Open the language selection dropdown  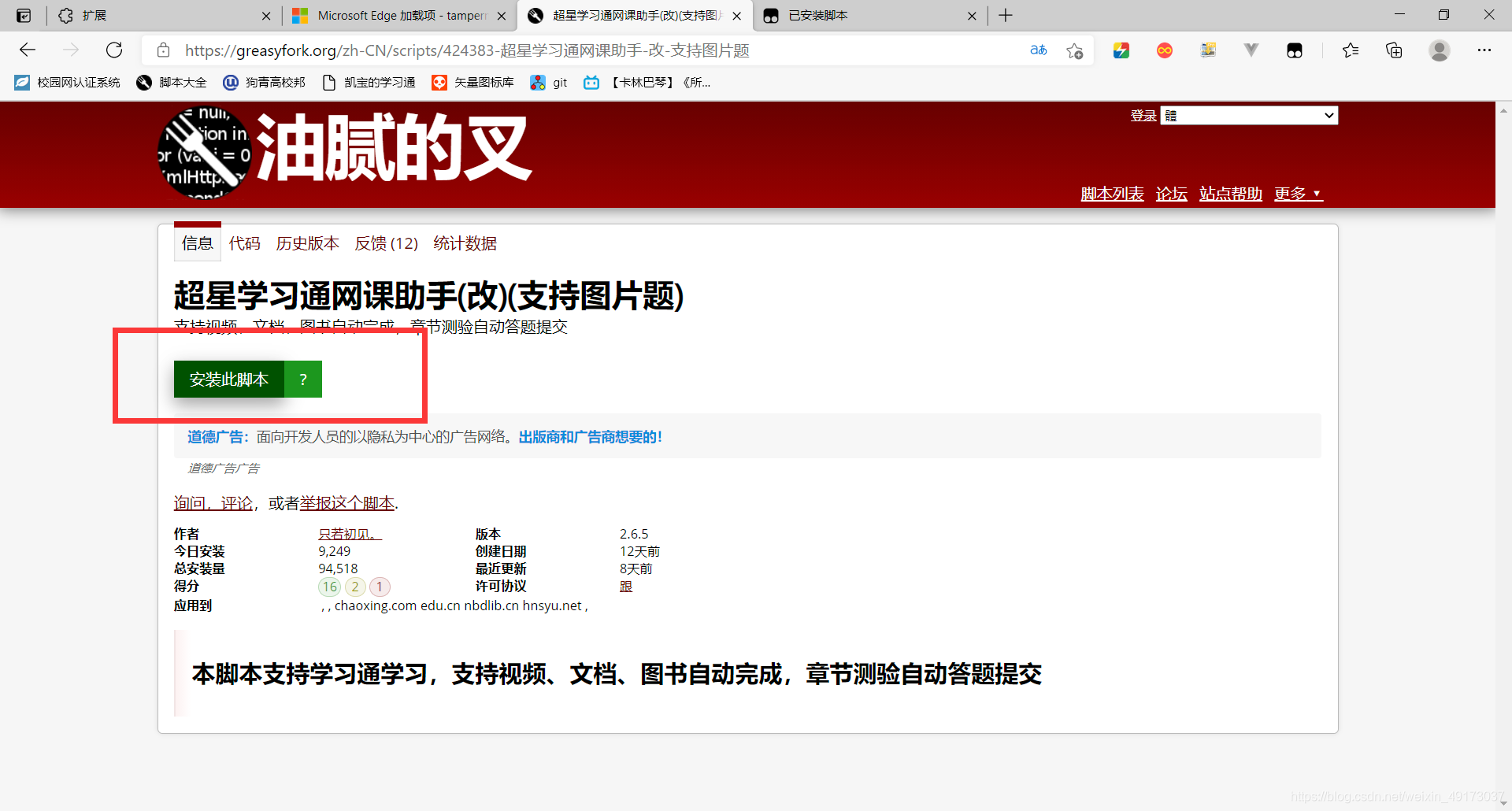coord(1249,116)
